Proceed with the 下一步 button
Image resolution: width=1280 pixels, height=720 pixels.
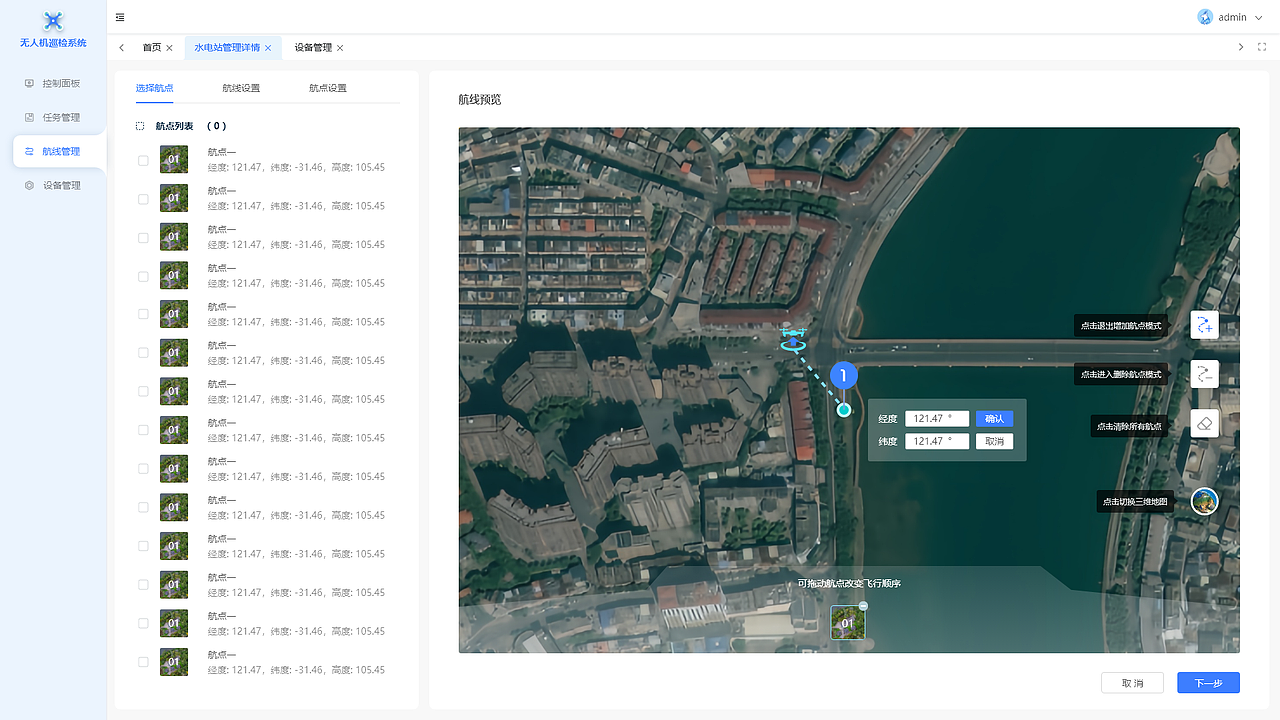[x=1208, y=683]
